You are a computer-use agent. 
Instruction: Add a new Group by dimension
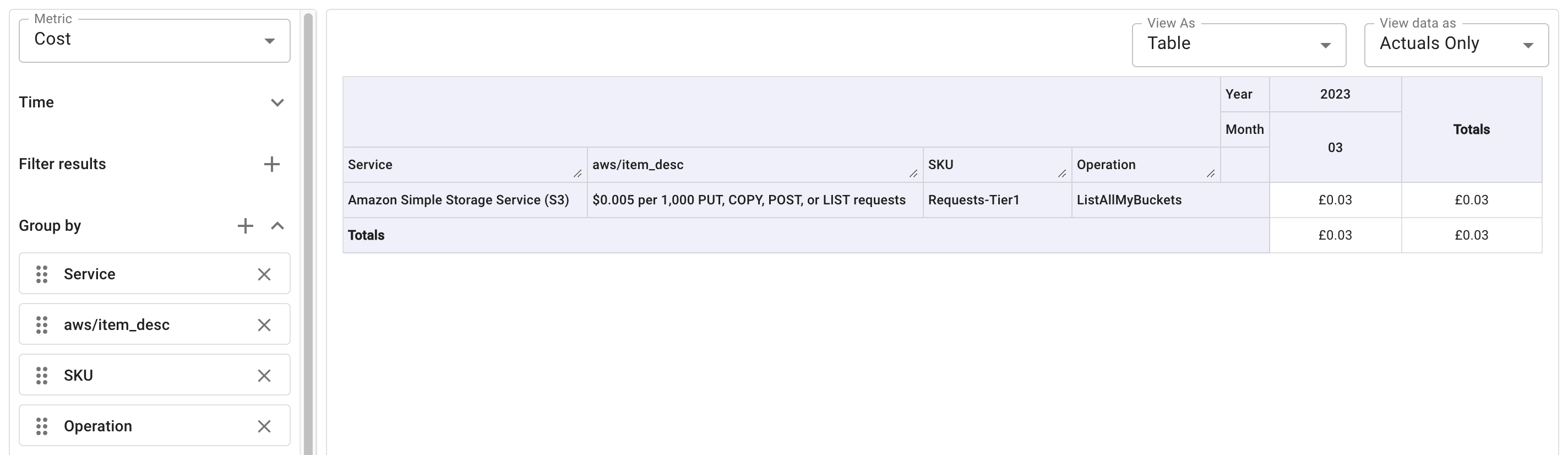click(x=246, y=226)
